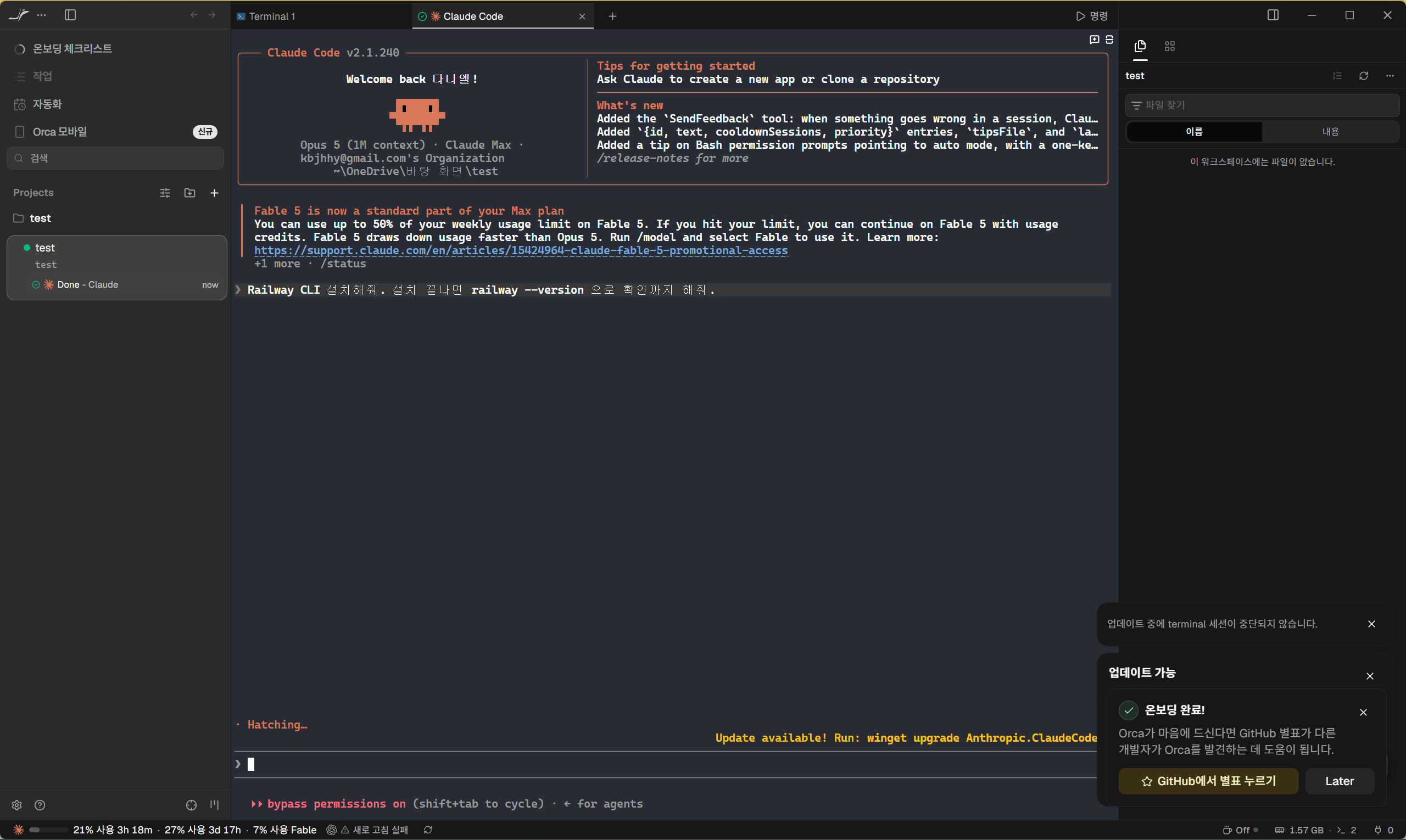
Task: Refresh the test file list
Action: tap(1364, 76)
